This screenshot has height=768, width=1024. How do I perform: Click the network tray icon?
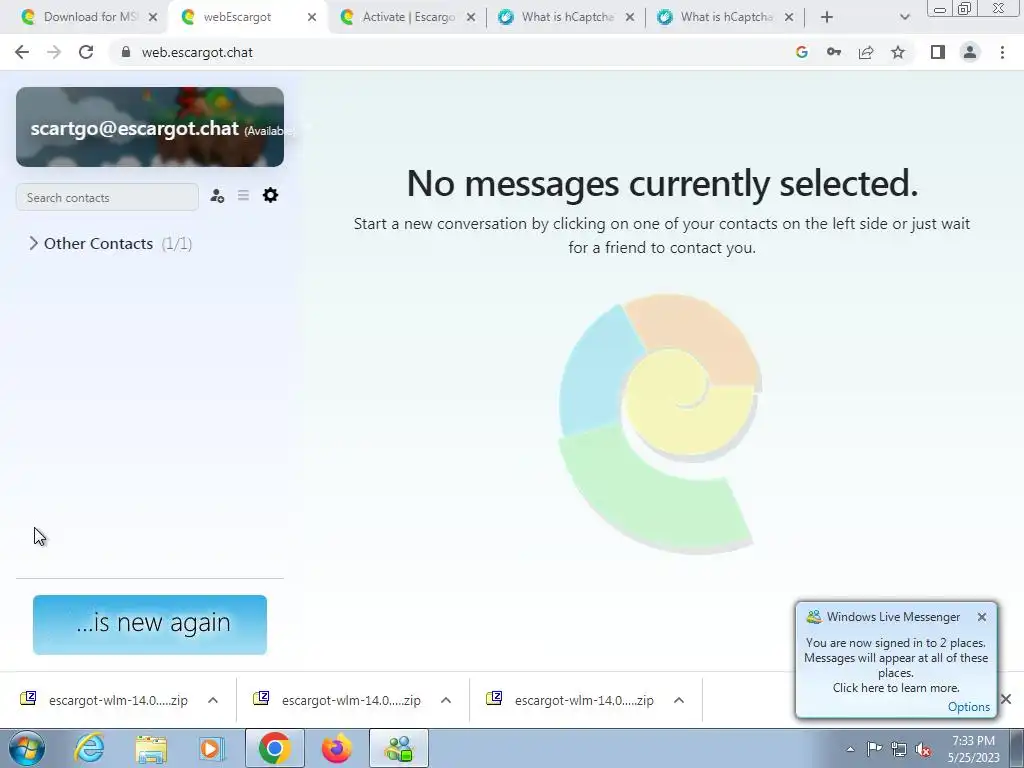(899, 749)
